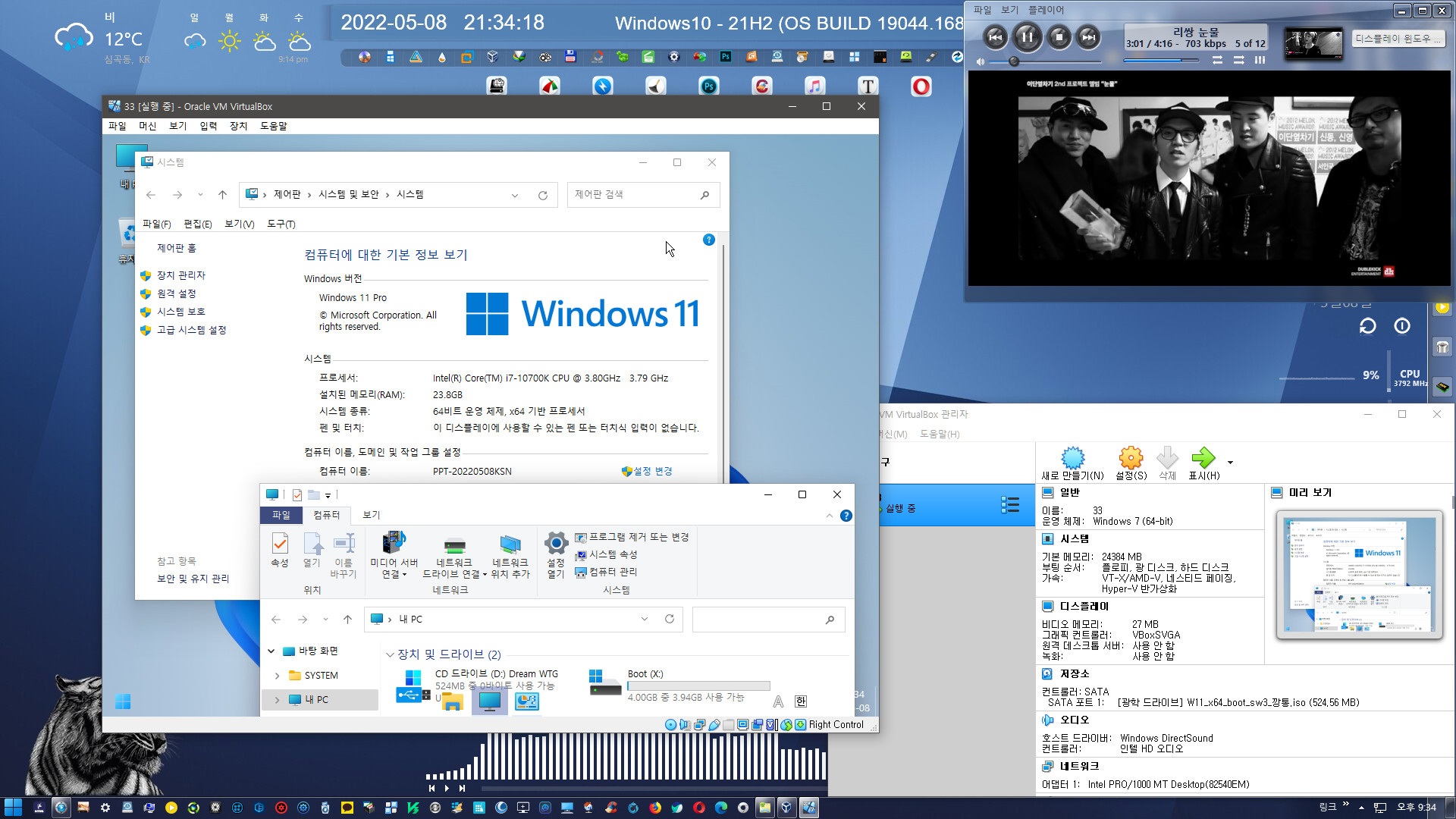The height and width of the screenshot is (819, 1456).
Task: Open dropdown arrow next to 표시(H)
Action: click(x=1230, y=462)
